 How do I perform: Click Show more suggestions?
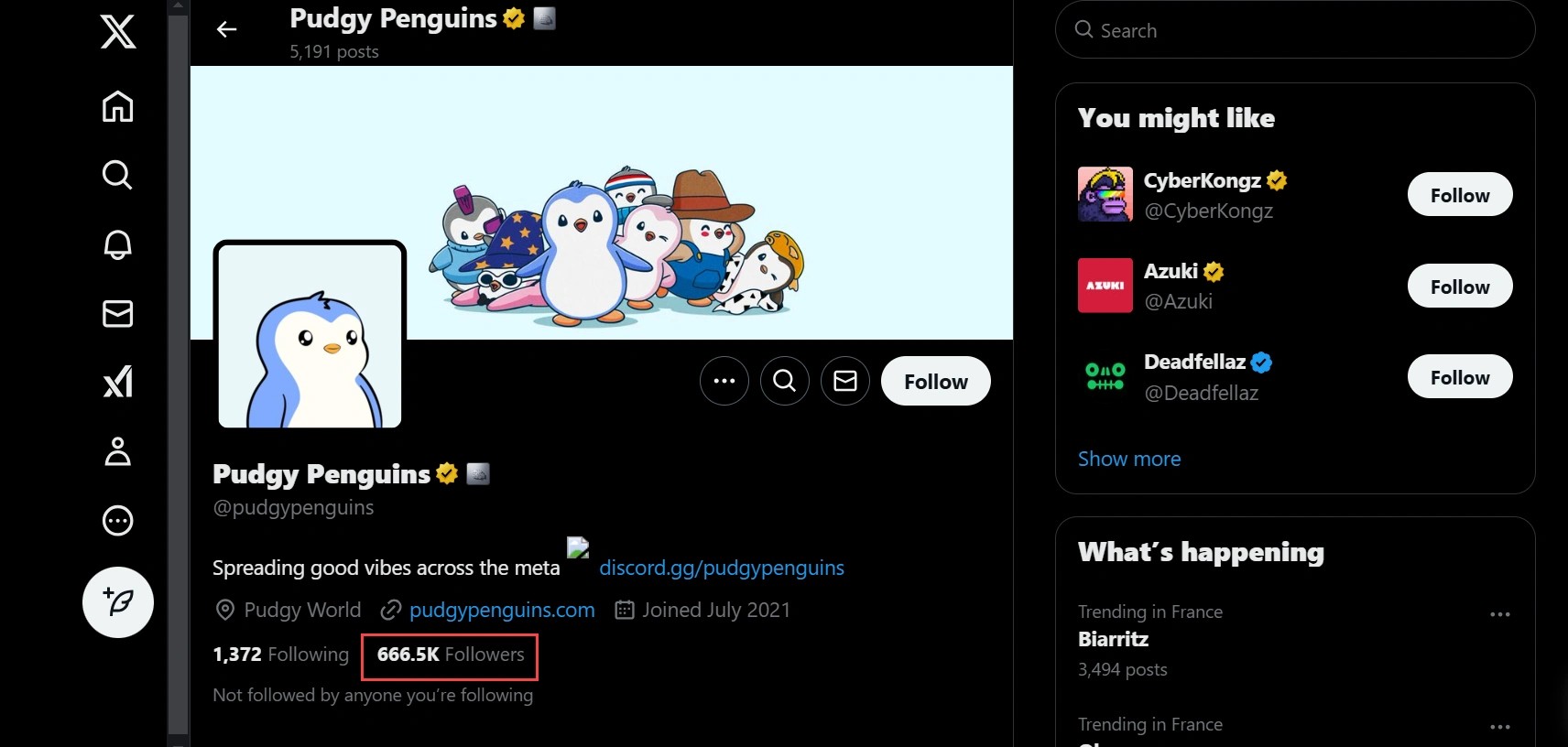pos(1128,459)
